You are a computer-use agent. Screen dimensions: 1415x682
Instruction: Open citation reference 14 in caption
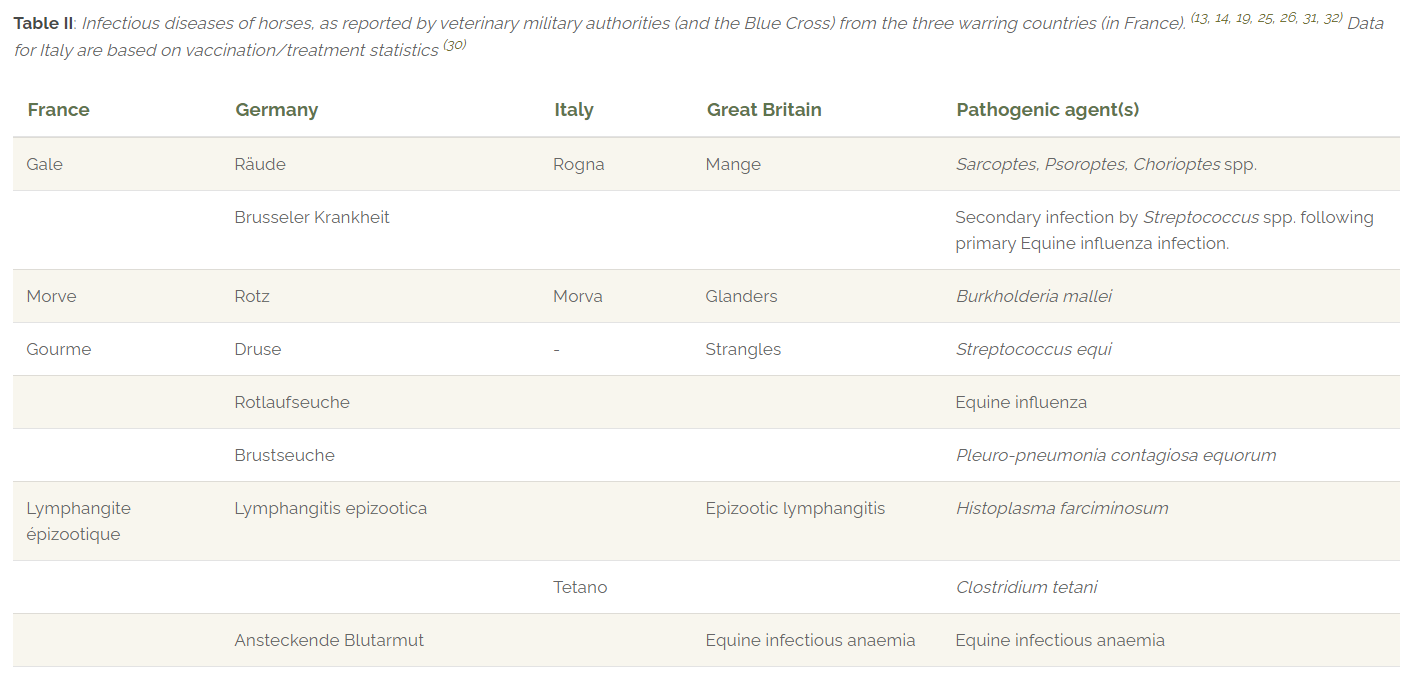tap(1224, 18)
